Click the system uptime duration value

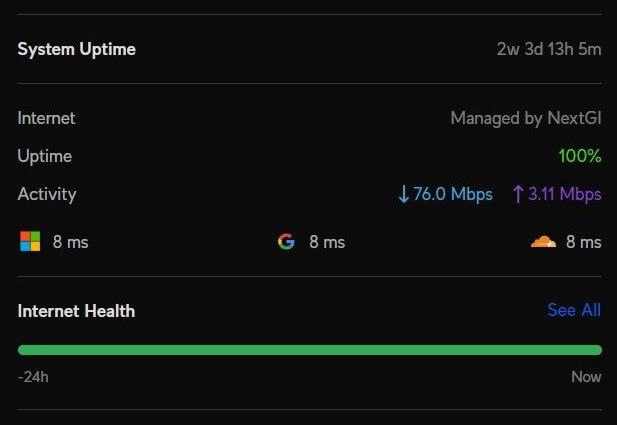click(549, 49)
